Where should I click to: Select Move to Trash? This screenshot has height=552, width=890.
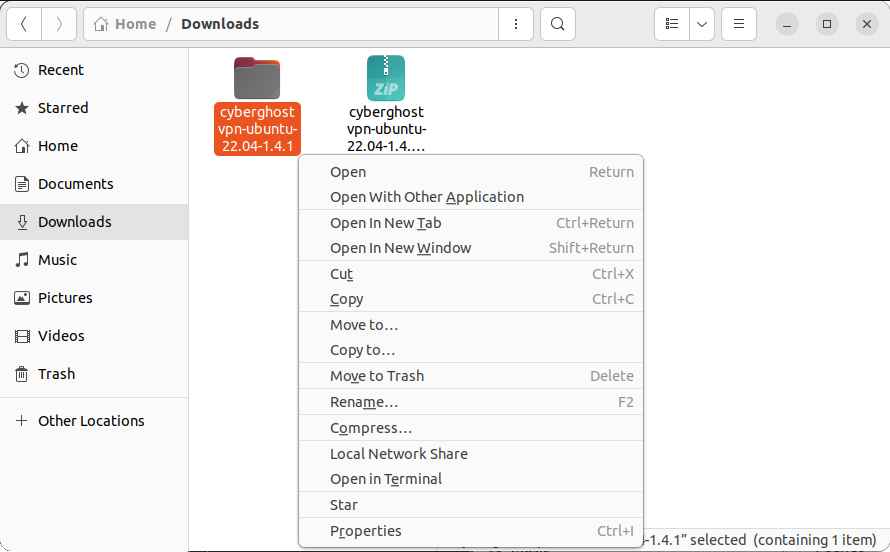[471, 376]
